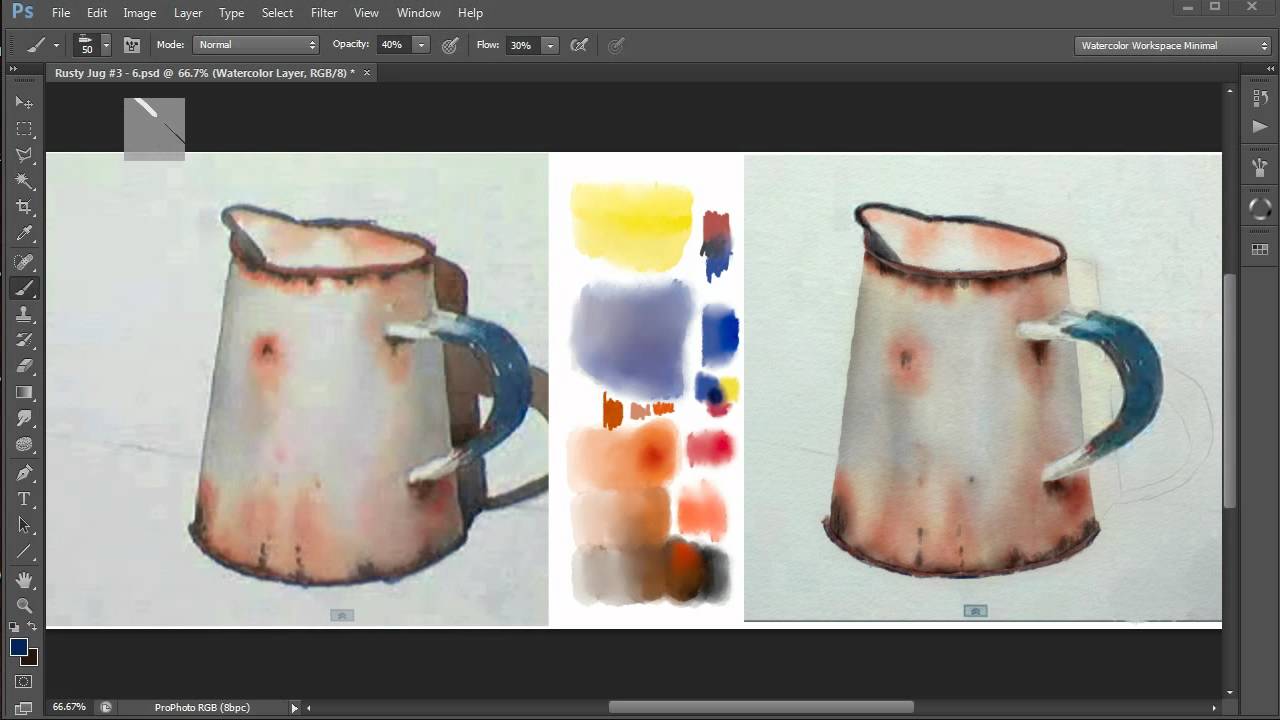Select the Rectangular Marquee tool
Viewport: 1280px width, 720px height.
click(24, 129)
